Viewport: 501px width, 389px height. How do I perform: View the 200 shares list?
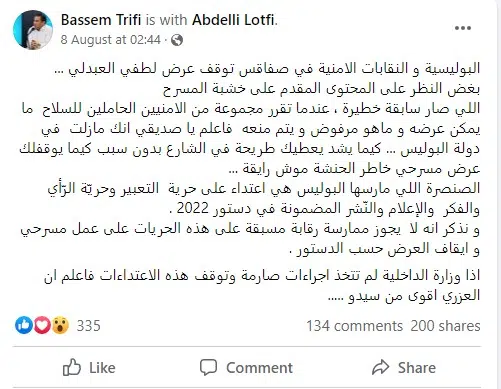(x=445, y=326)
